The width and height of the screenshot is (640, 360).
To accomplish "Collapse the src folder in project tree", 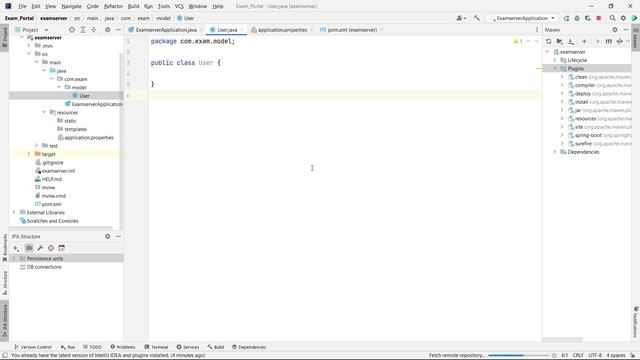I will click(29, 54).
